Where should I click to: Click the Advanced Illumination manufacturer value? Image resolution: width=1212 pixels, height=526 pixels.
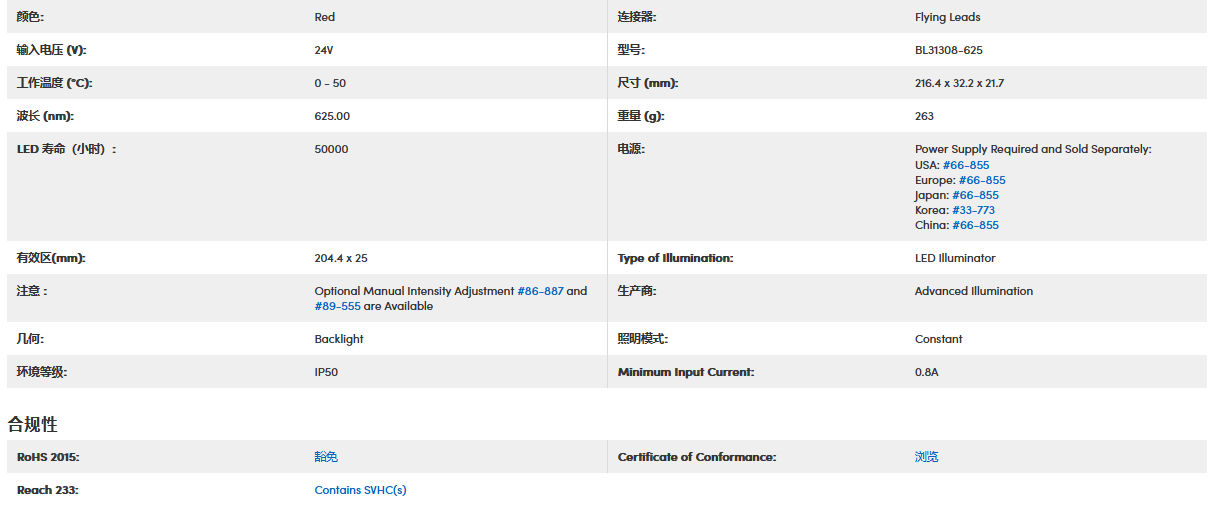click(974, 291)
